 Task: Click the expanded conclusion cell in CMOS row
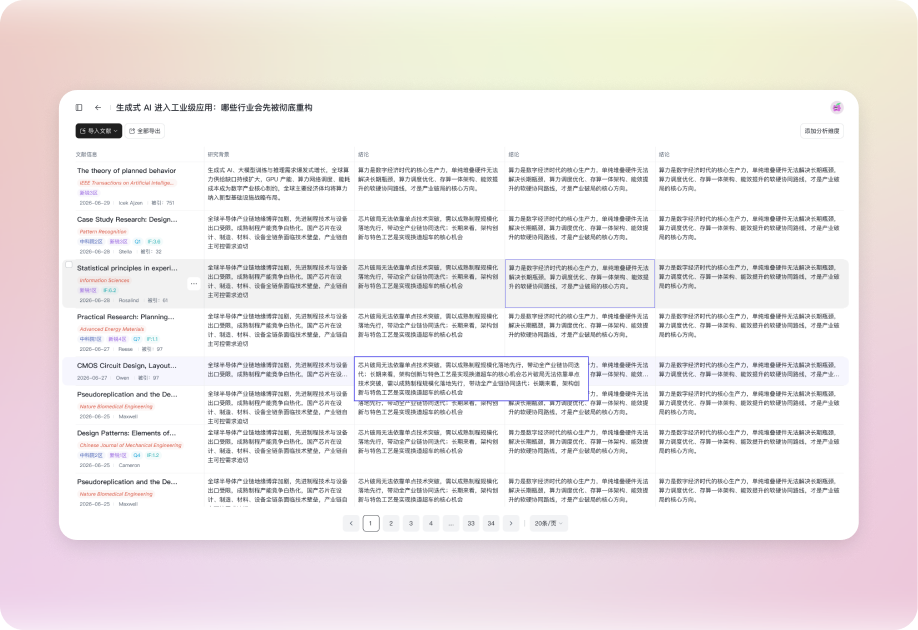pos(471,379)
